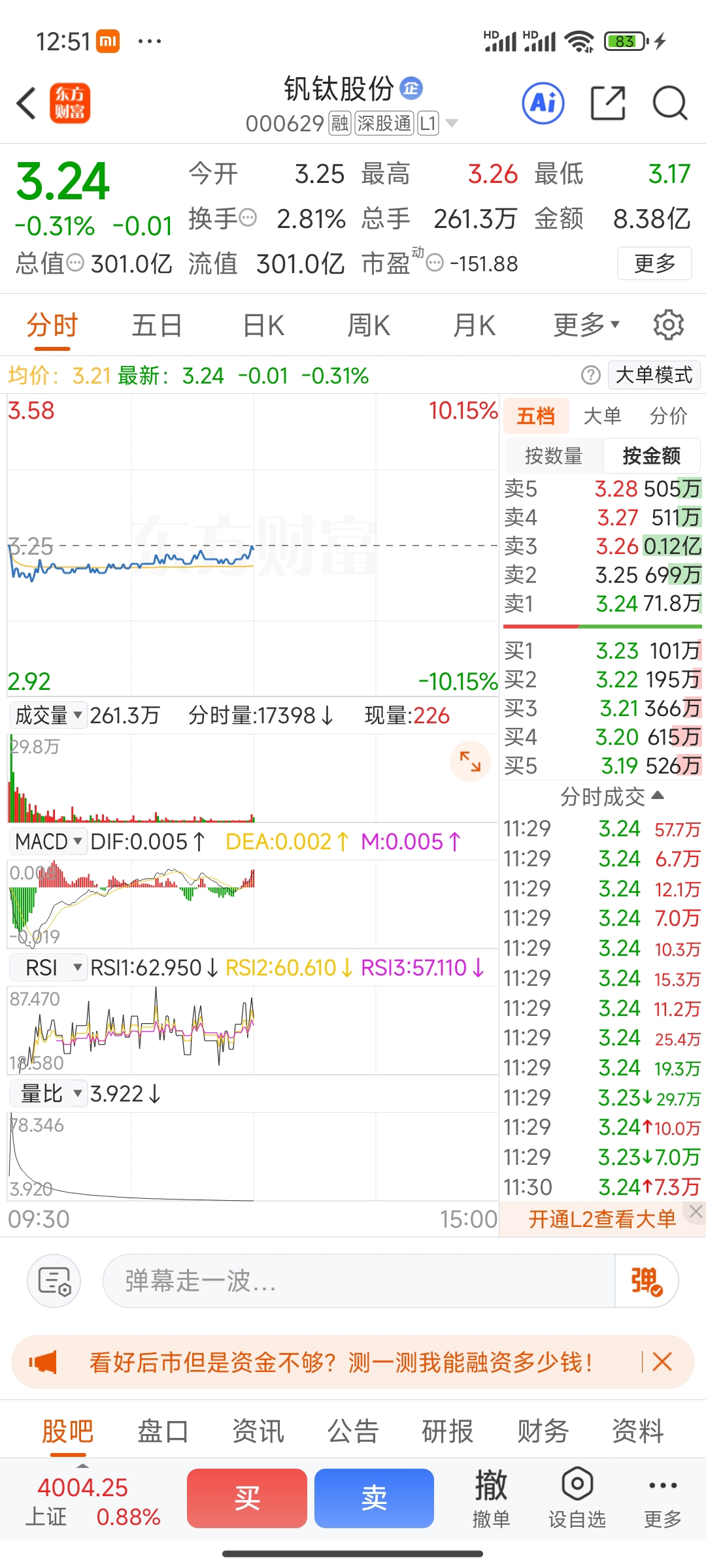The width and height of the screenshot is (706, 1568).
Task: Tap the blue 卖 sell button
Action: (374, 1498)
